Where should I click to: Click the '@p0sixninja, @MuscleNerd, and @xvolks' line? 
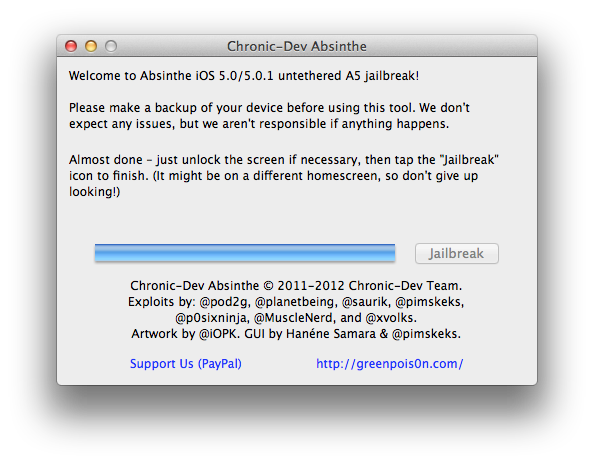click(x=296, y=318)
